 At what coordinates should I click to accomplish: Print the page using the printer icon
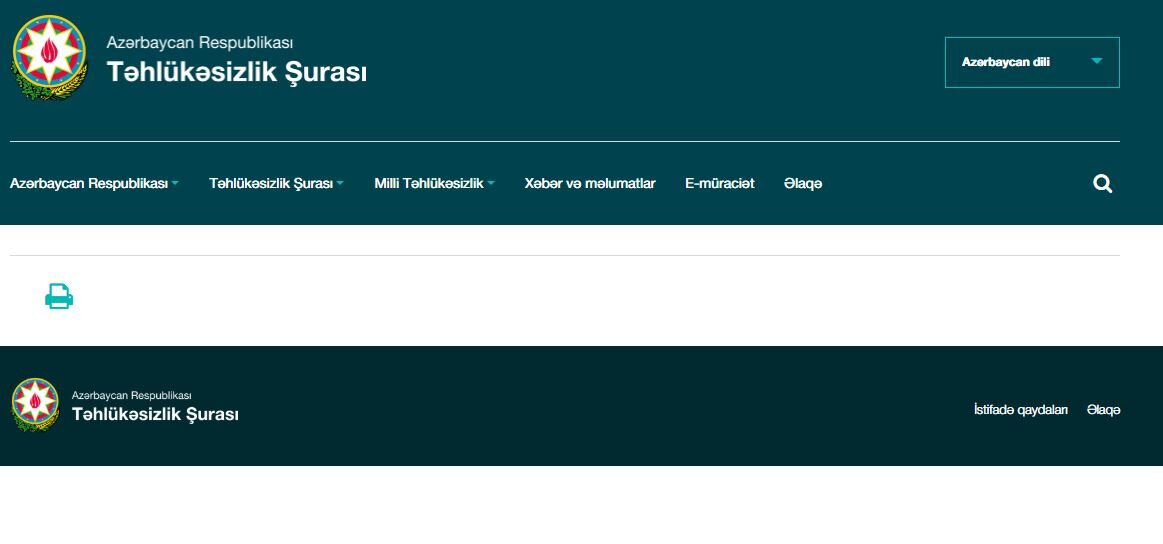point(59,296)
